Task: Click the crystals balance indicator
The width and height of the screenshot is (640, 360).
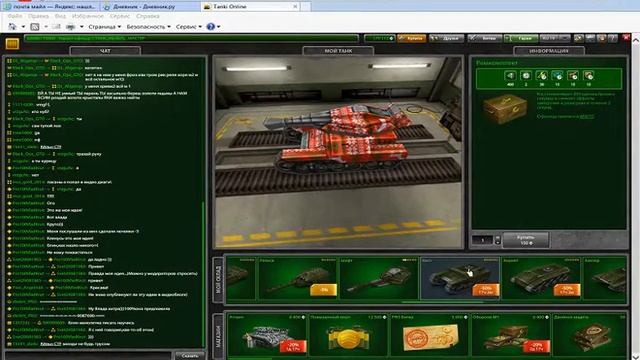Action: pos(380,38)
